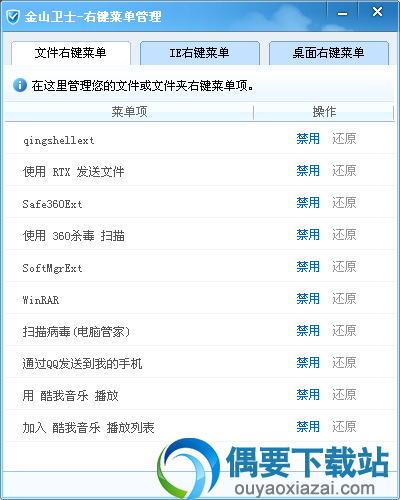
Task: Close the right-click menu manager window
Action: (377, 12)
